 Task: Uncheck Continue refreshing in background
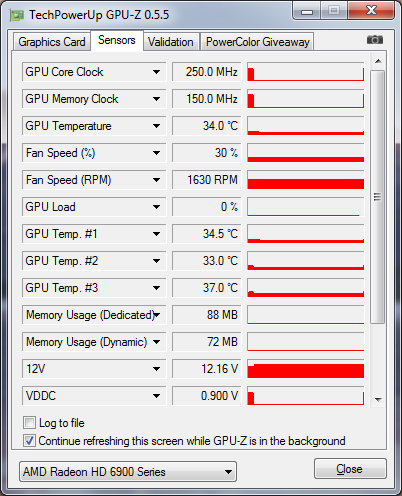[x=29, y=441]
